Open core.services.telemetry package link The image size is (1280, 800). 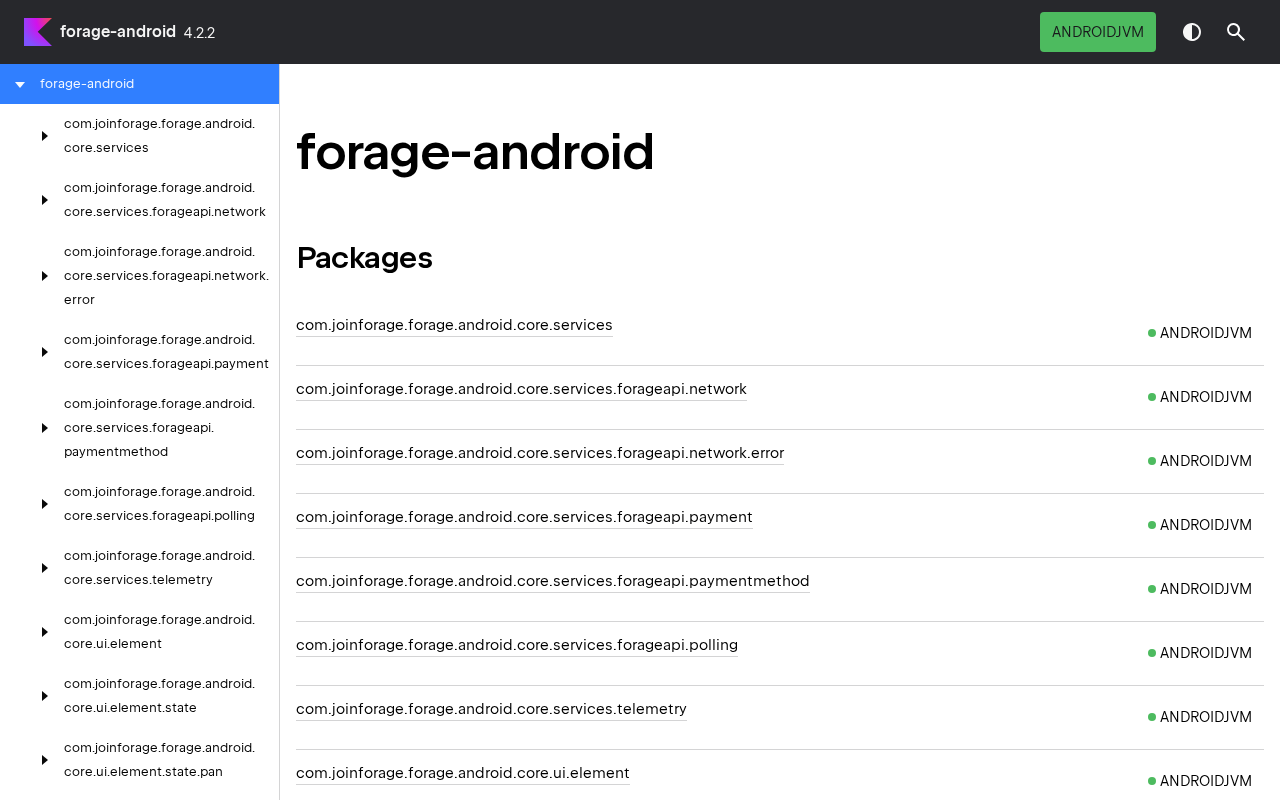[x=491, y=709]
